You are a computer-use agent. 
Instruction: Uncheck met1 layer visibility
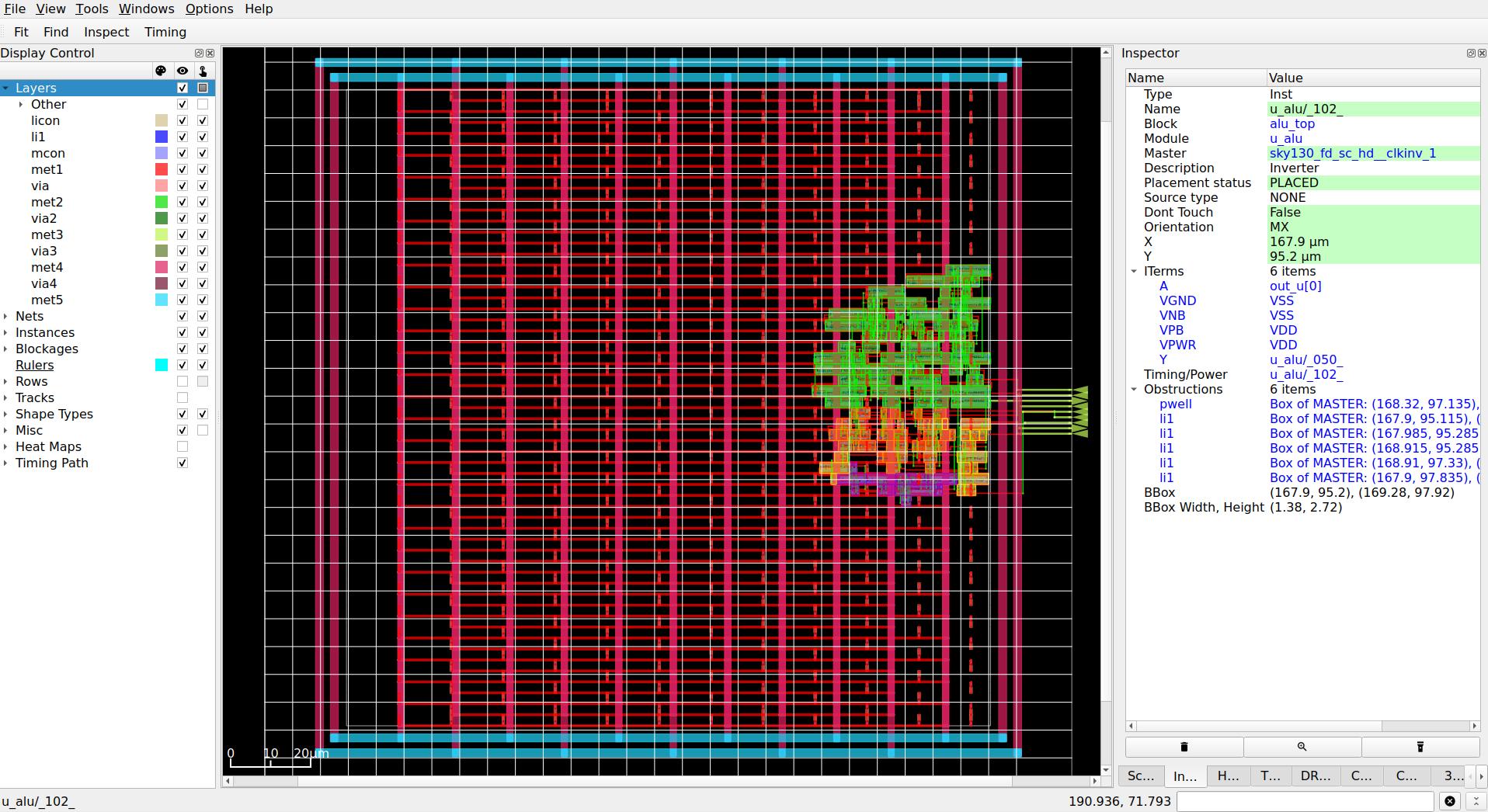[183, 169]
